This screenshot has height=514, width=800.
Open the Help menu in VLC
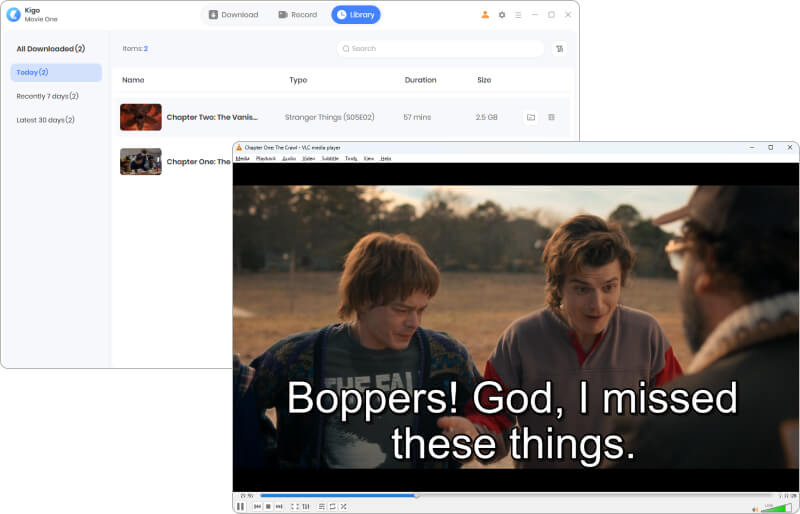386,158
